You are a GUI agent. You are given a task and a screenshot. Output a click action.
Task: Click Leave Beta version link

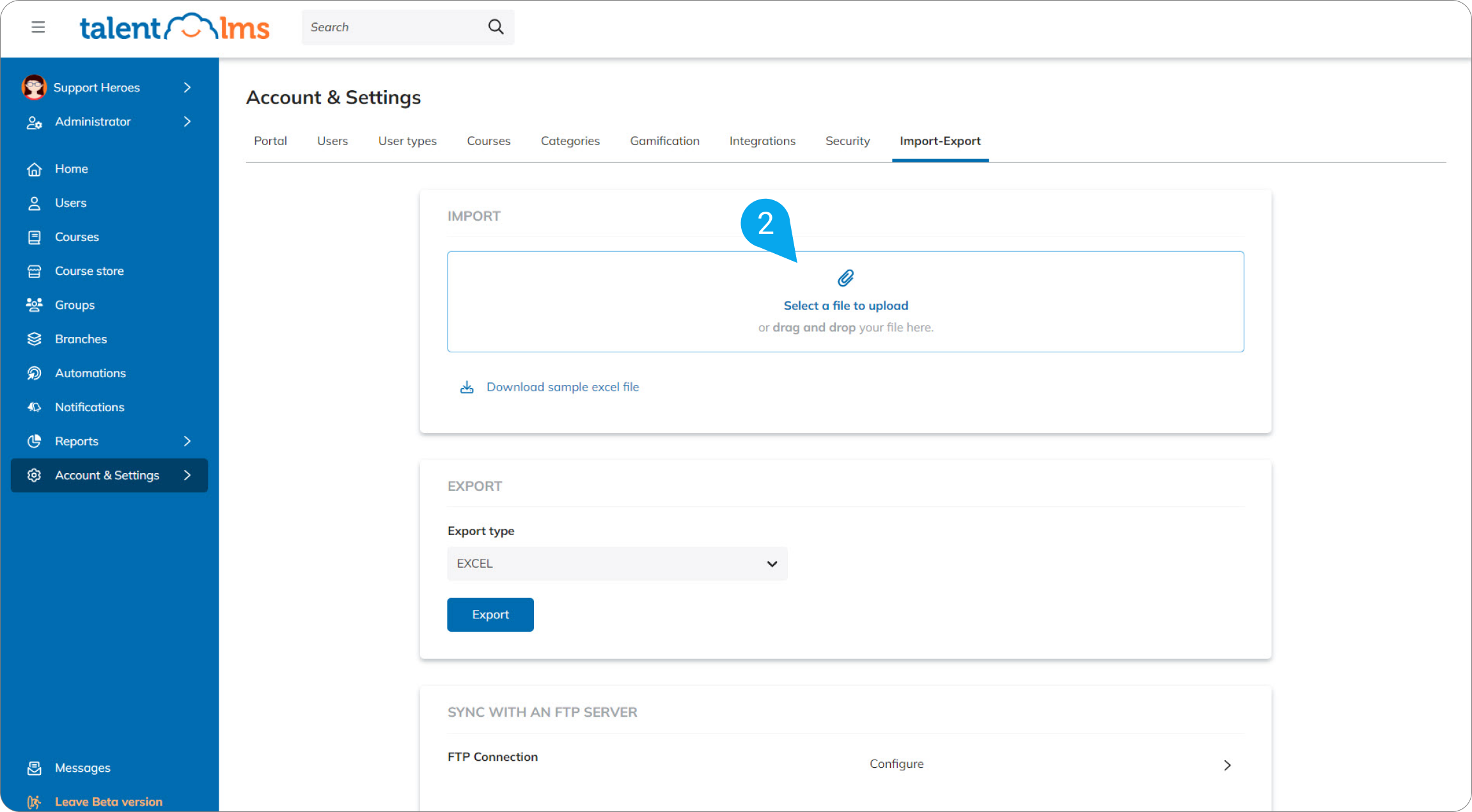click(109, 802)
